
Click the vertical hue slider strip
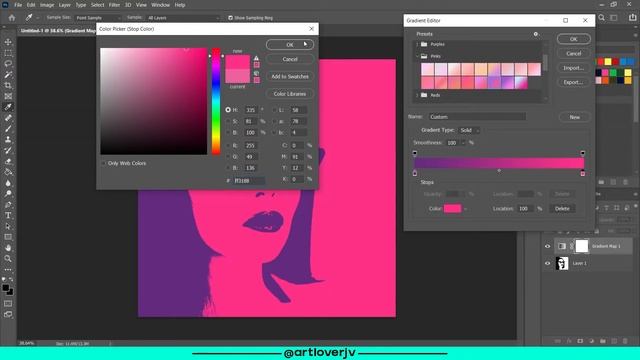coord(216,101)
